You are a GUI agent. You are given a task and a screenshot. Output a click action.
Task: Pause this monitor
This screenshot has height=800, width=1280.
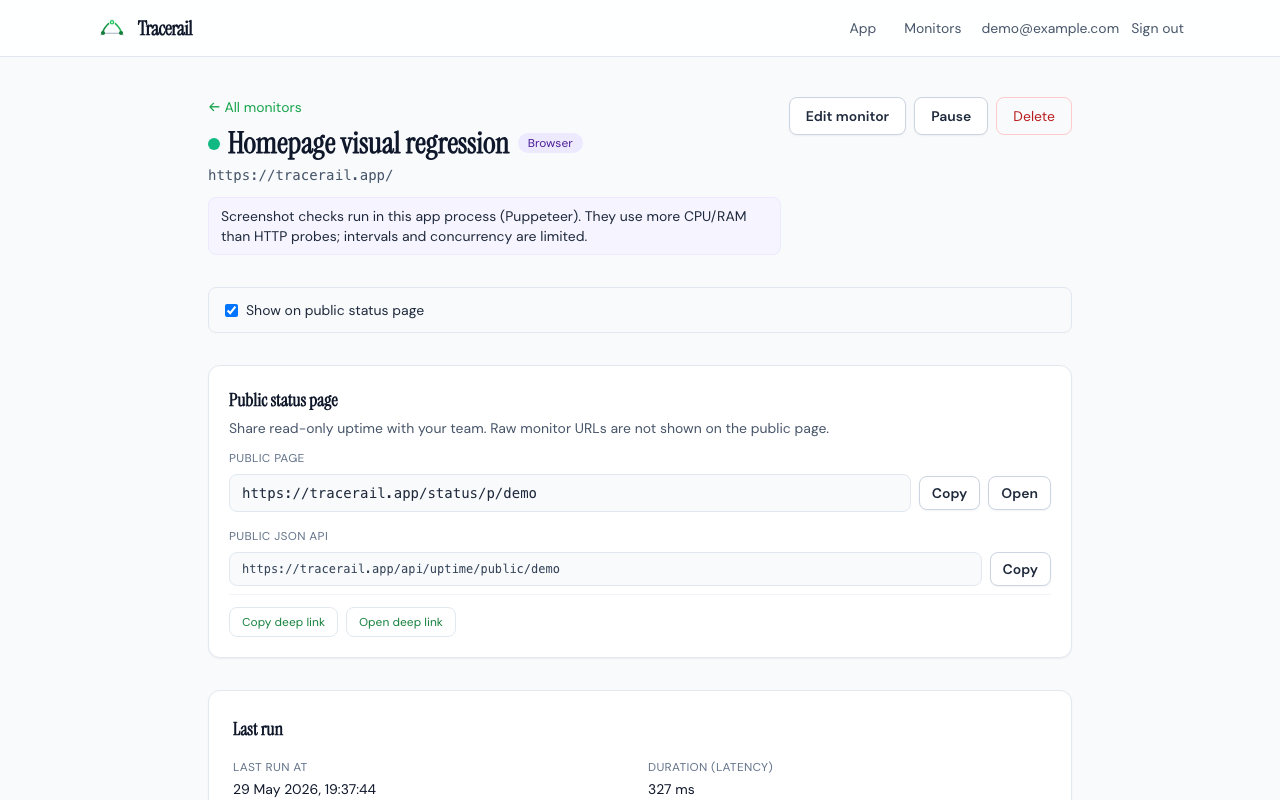951,116
